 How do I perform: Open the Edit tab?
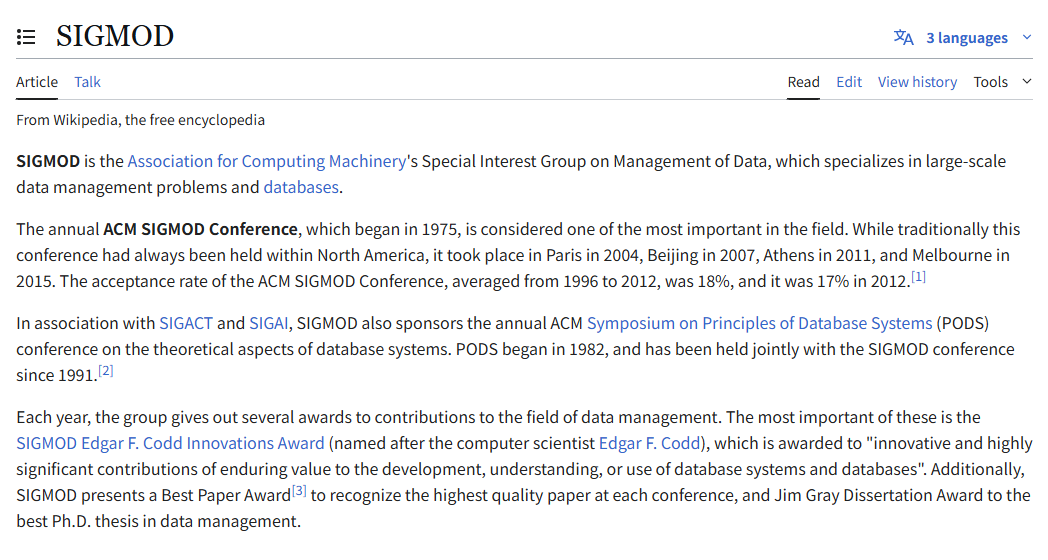[849, 82]
